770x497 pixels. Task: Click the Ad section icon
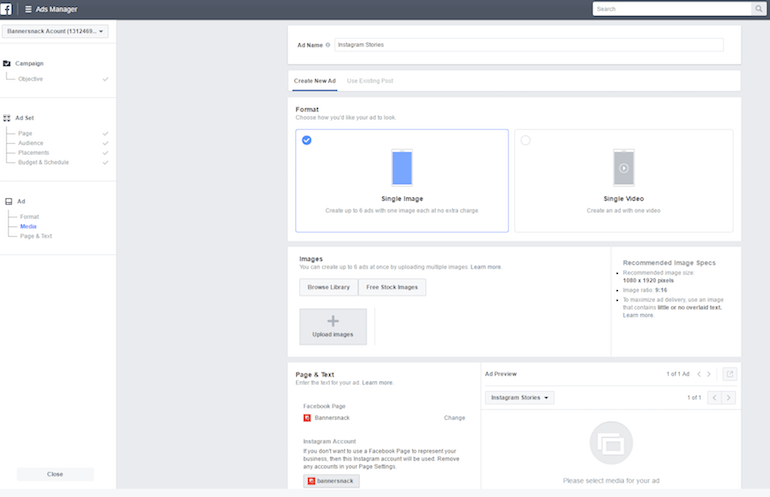point(8,201)
